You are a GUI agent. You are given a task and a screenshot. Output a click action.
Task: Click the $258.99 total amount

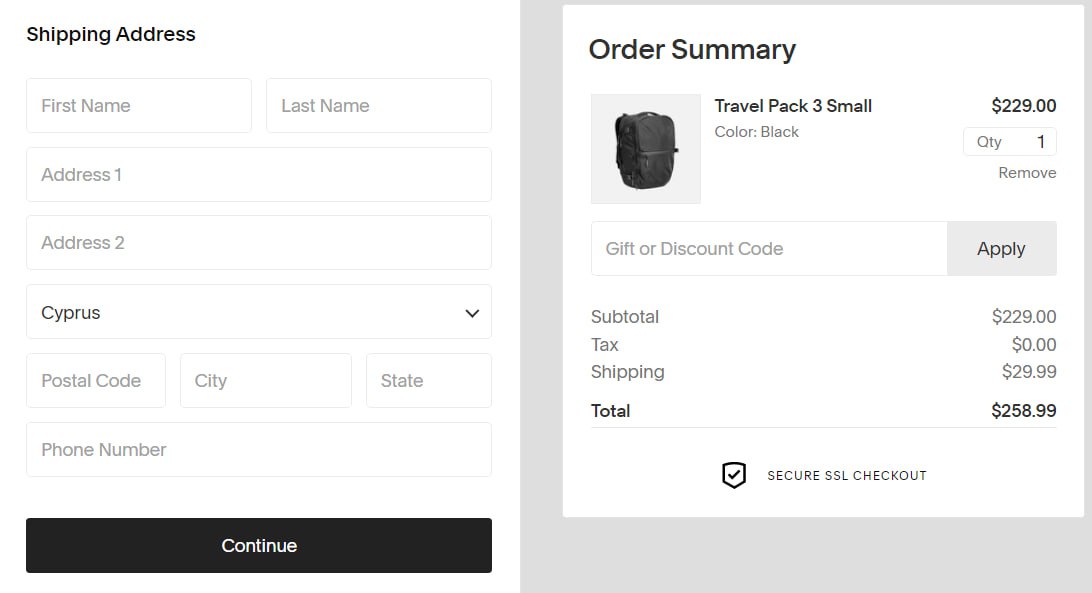[x=1023, y=411]
